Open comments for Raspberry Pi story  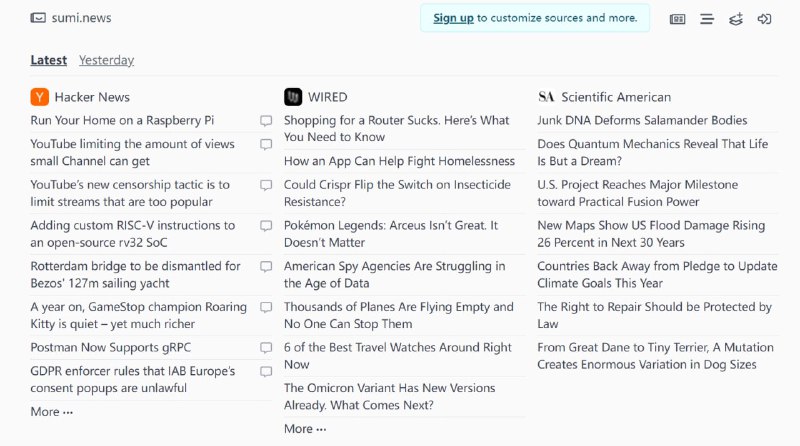(x=266, y=121)
